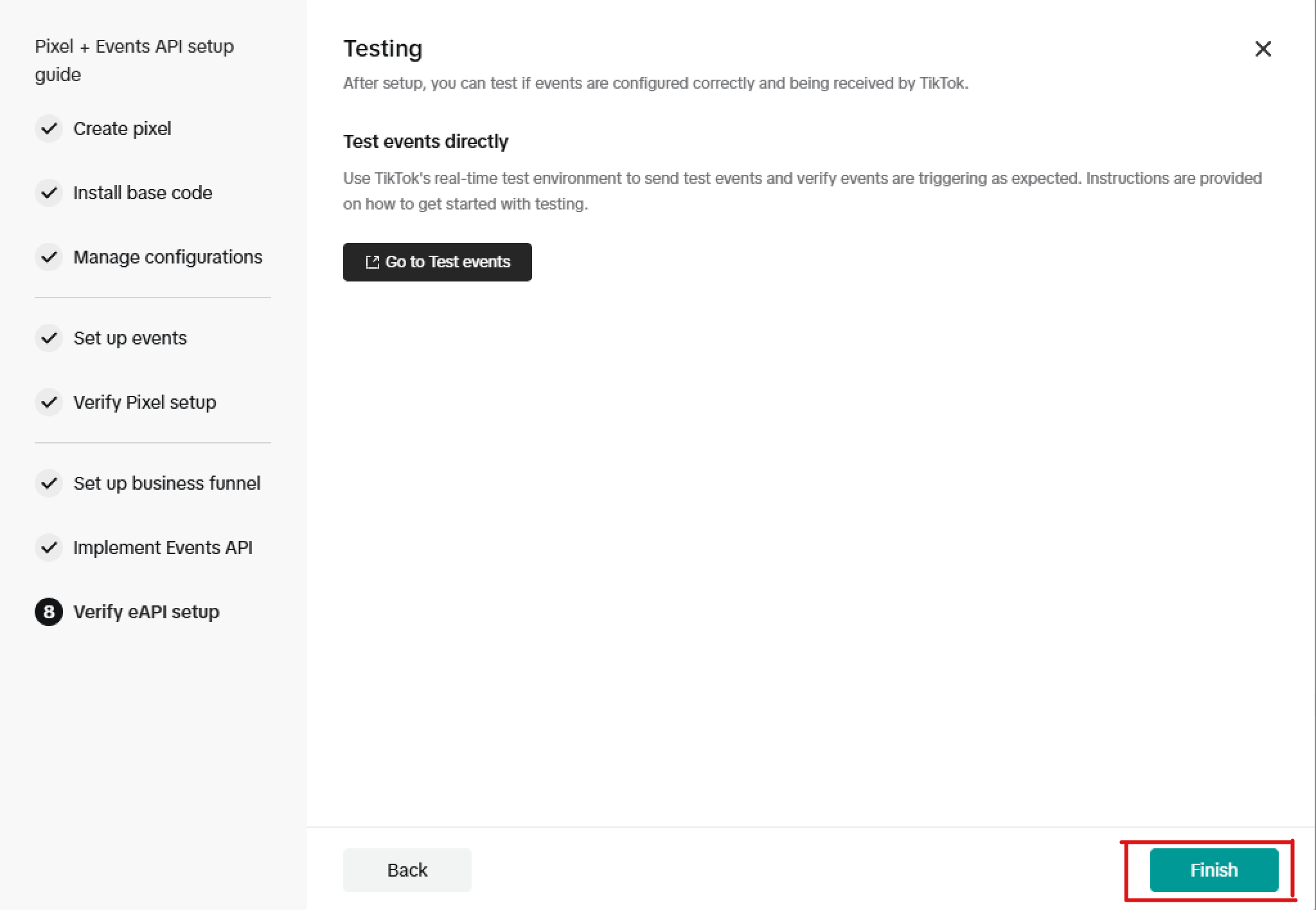Image resolution: width=1316 pixels, height=910 pixels.
Task: Jump to the Set up events step
Action: (x=130, y=338)
